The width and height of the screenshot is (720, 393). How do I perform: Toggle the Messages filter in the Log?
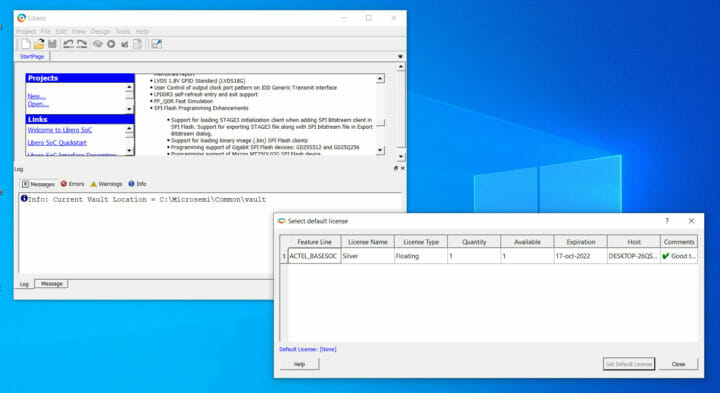tap(39, 184)
